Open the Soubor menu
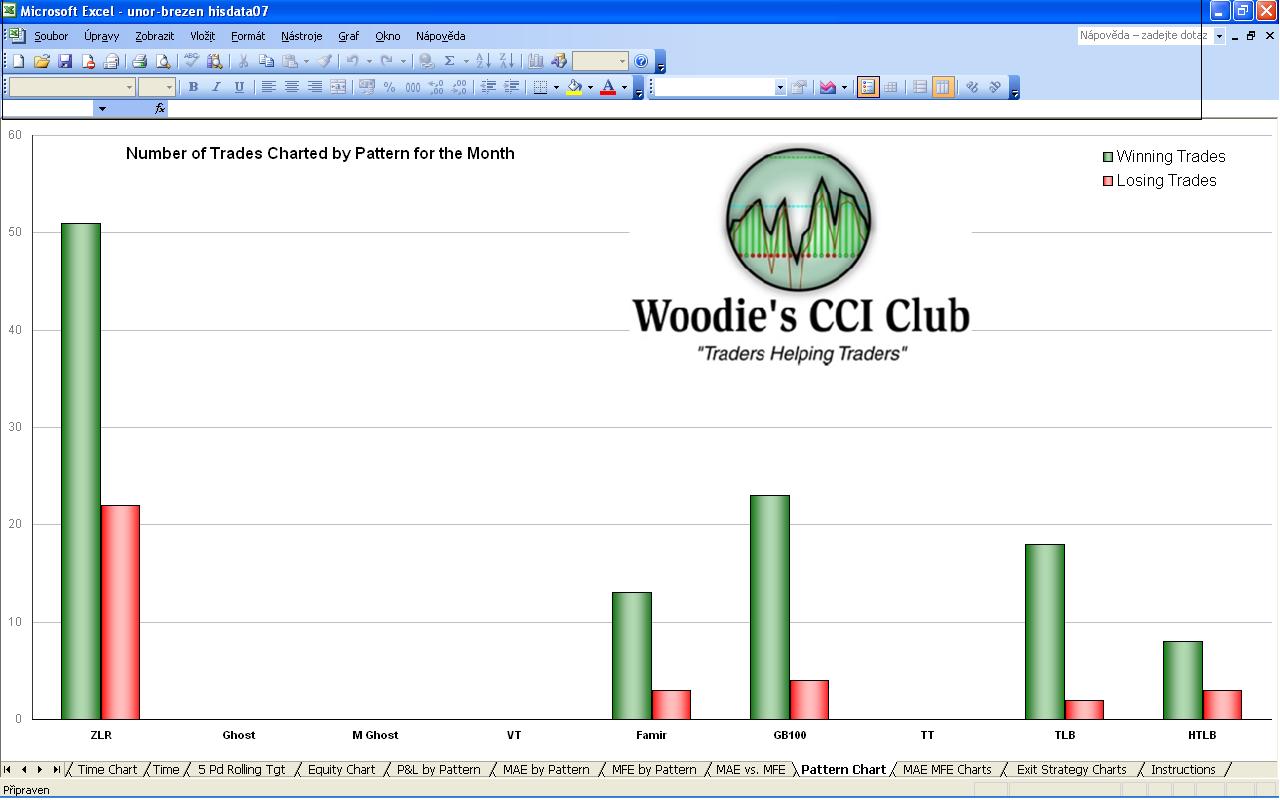1280x800 pixels. pos(51,36)
